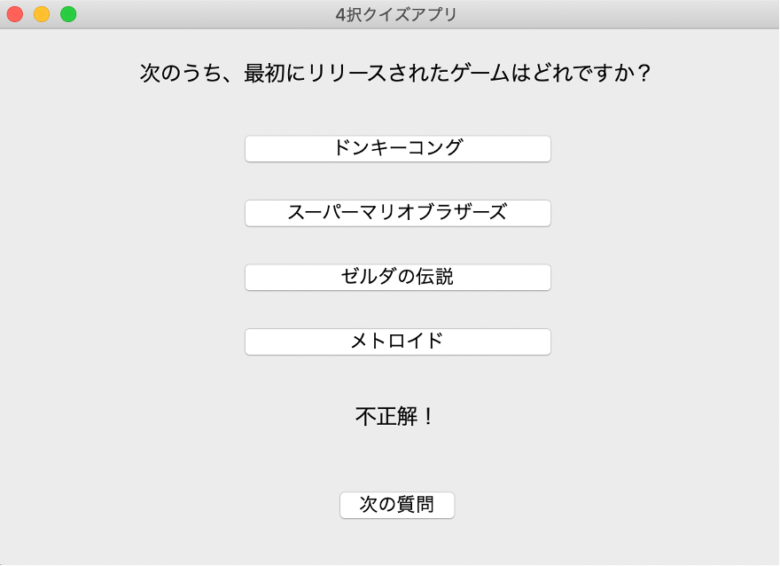Pick the second answer choice from top
The width and height of the screenshot is (780, 566).
click(397, 212)
